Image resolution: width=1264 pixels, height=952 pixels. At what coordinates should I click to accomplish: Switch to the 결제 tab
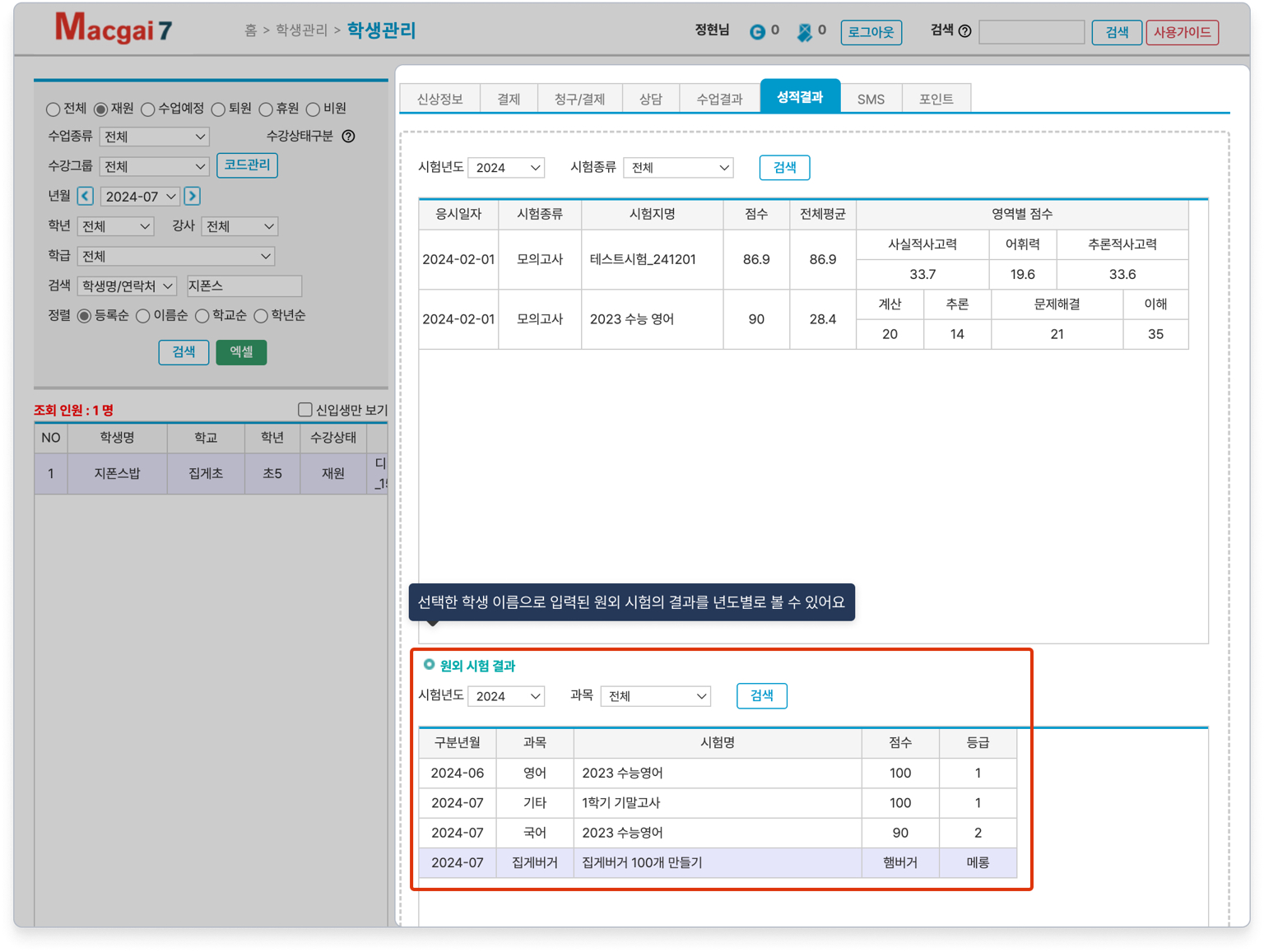click(x=509, y=99)
